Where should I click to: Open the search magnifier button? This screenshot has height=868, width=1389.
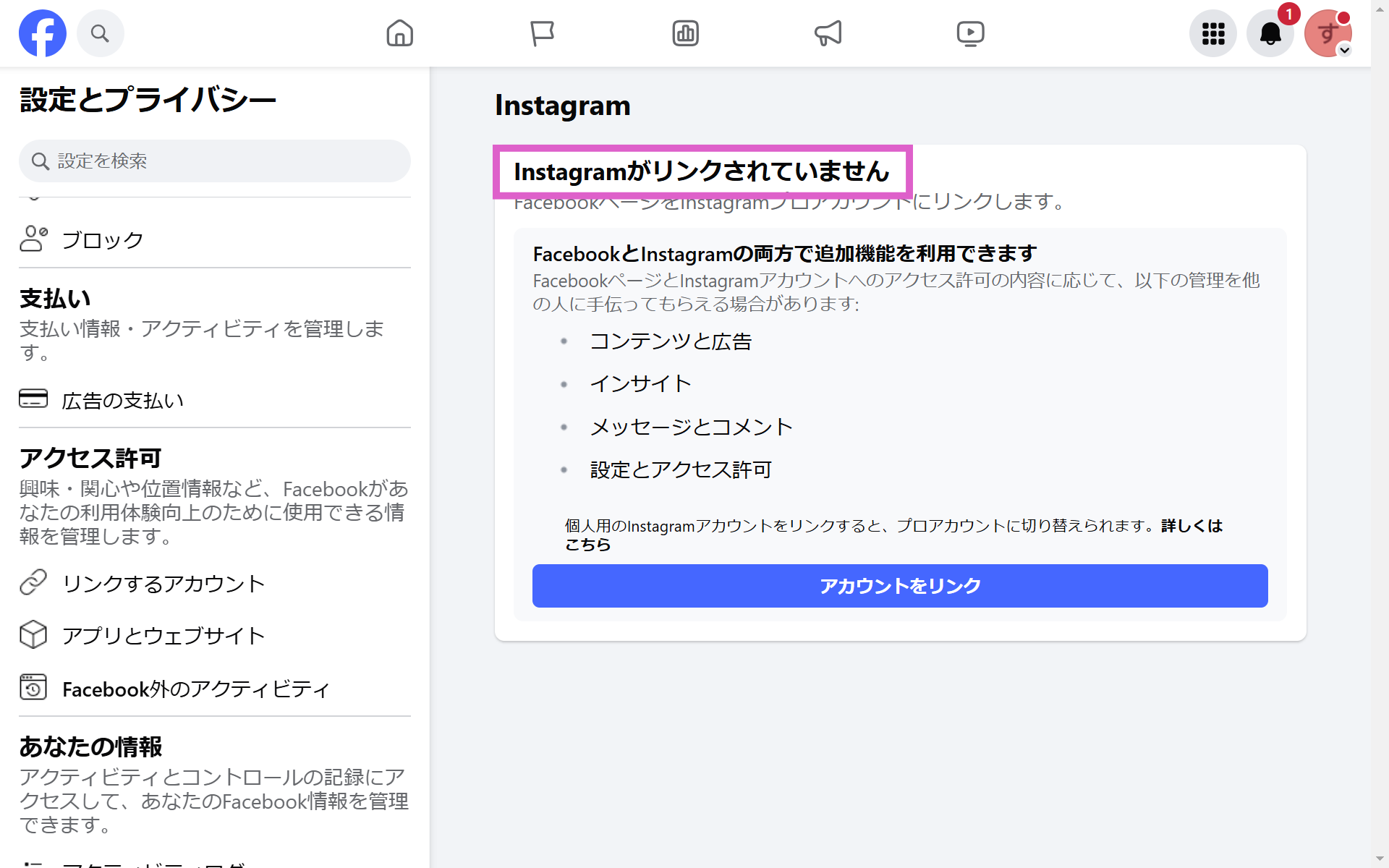click(100, 33)
